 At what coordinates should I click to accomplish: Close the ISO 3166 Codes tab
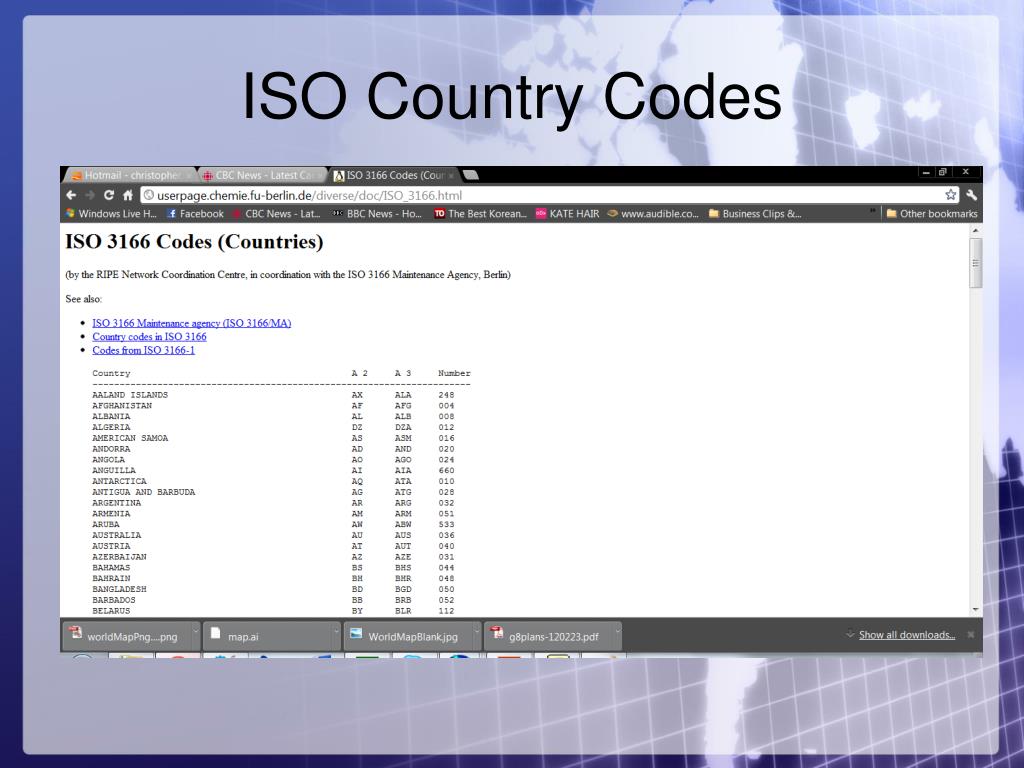(451, 176)
